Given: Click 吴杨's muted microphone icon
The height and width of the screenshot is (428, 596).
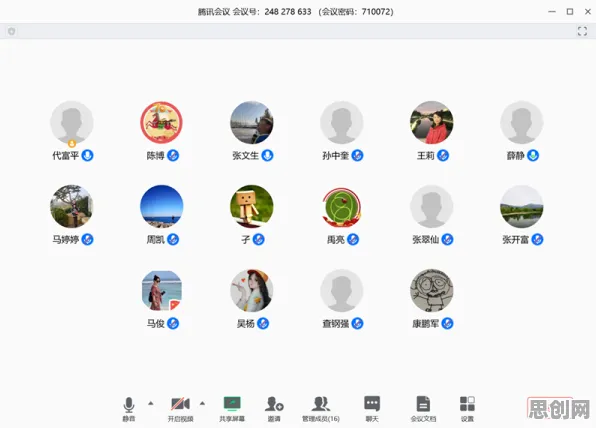Looking at the screenshot, I should (263, 323).
